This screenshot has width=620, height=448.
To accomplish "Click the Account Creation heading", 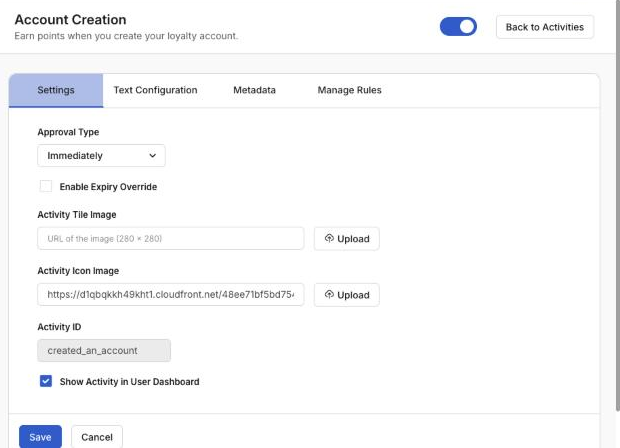I will (x=70, y=20).
